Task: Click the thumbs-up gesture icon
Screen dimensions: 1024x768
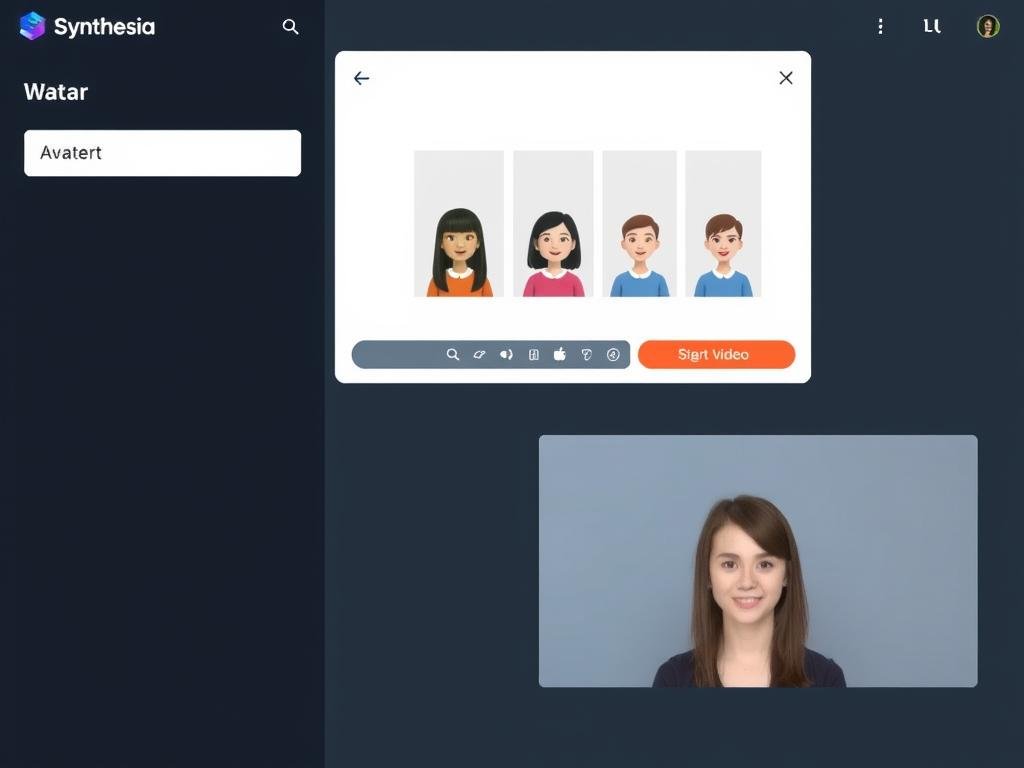Action: [x=560, y=353]
